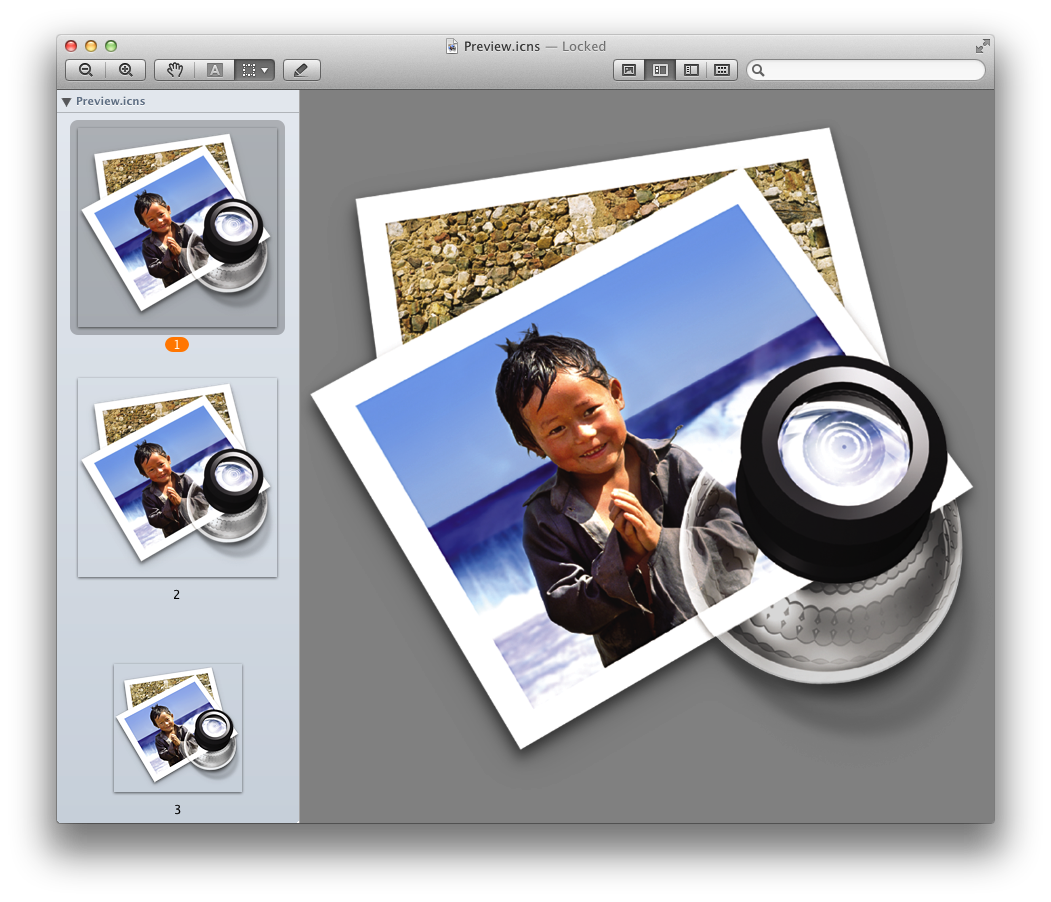Screen dimensions: 1051x902
Task: Click the Locked label in title bar
Action: tap(584, 46)
